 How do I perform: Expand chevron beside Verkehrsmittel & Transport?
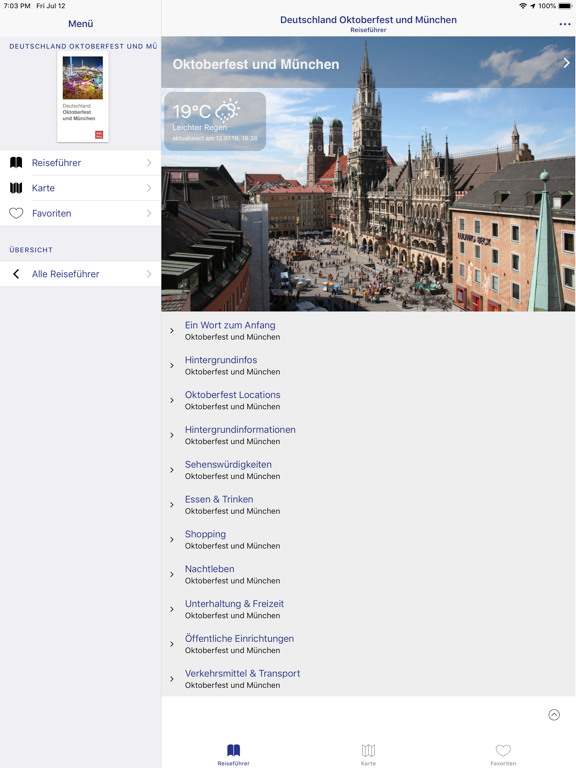click(171, 678)
